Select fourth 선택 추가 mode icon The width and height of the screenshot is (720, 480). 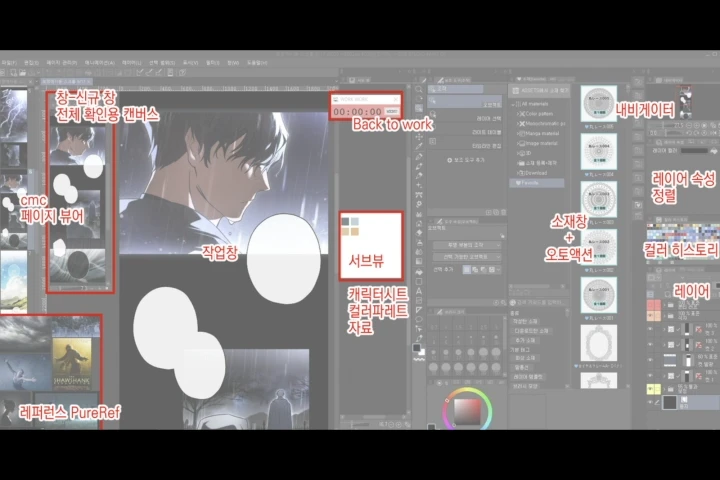point(491,270)
